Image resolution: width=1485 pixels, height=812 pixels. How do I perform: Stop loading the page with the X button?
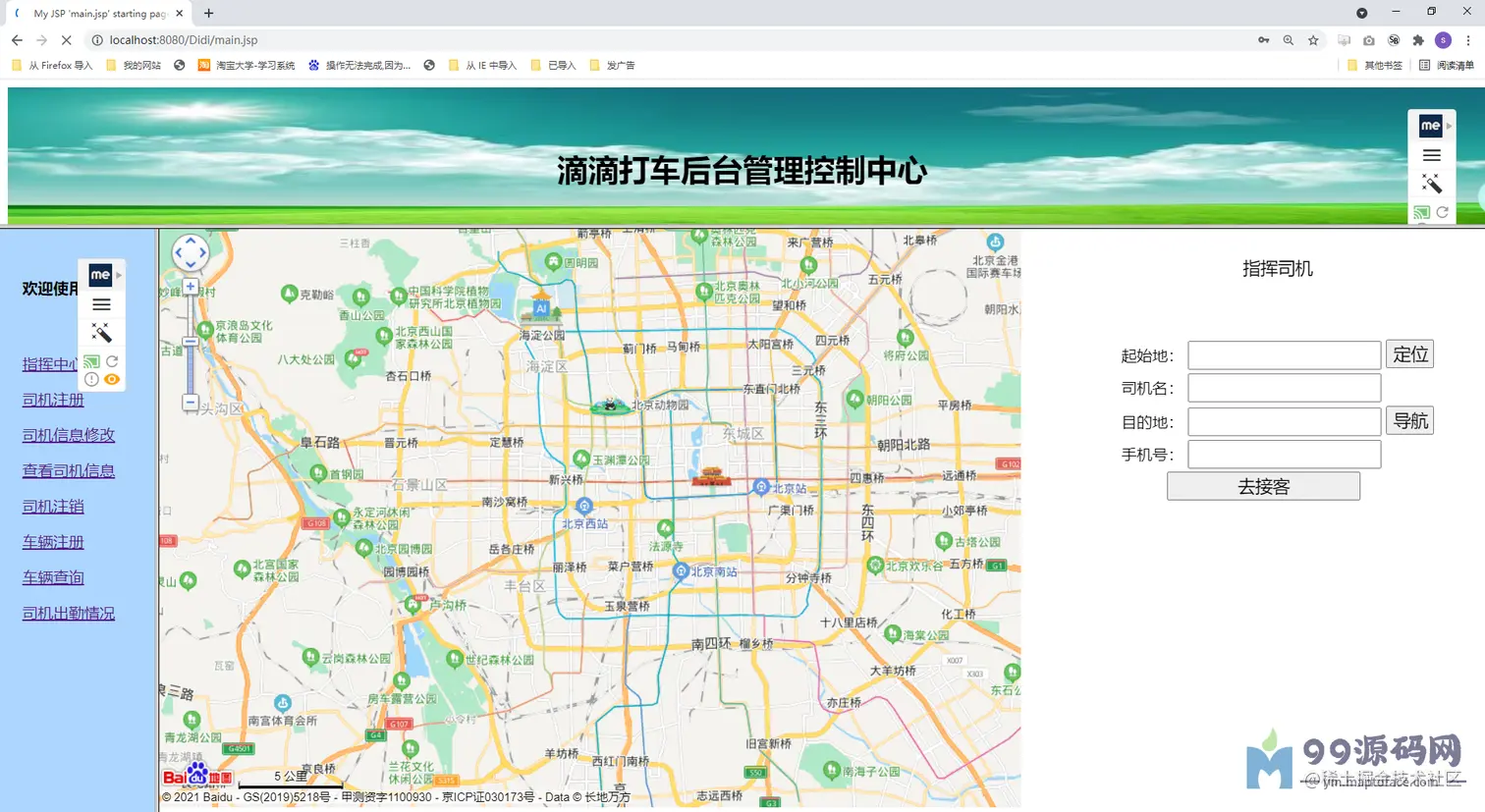point(66,40)
